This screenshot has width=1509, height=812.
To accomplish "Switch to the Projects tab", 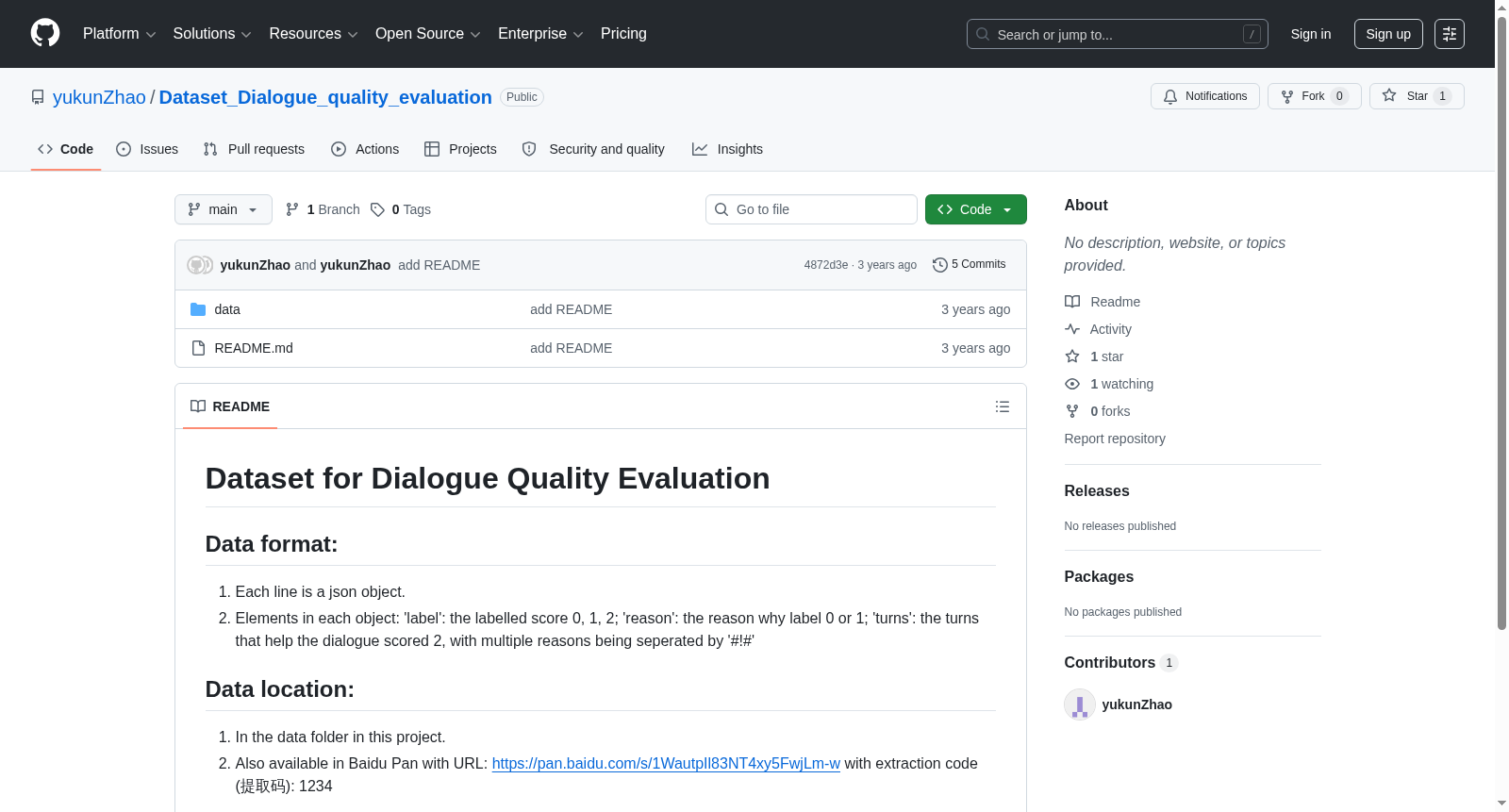I will (460, 149).
